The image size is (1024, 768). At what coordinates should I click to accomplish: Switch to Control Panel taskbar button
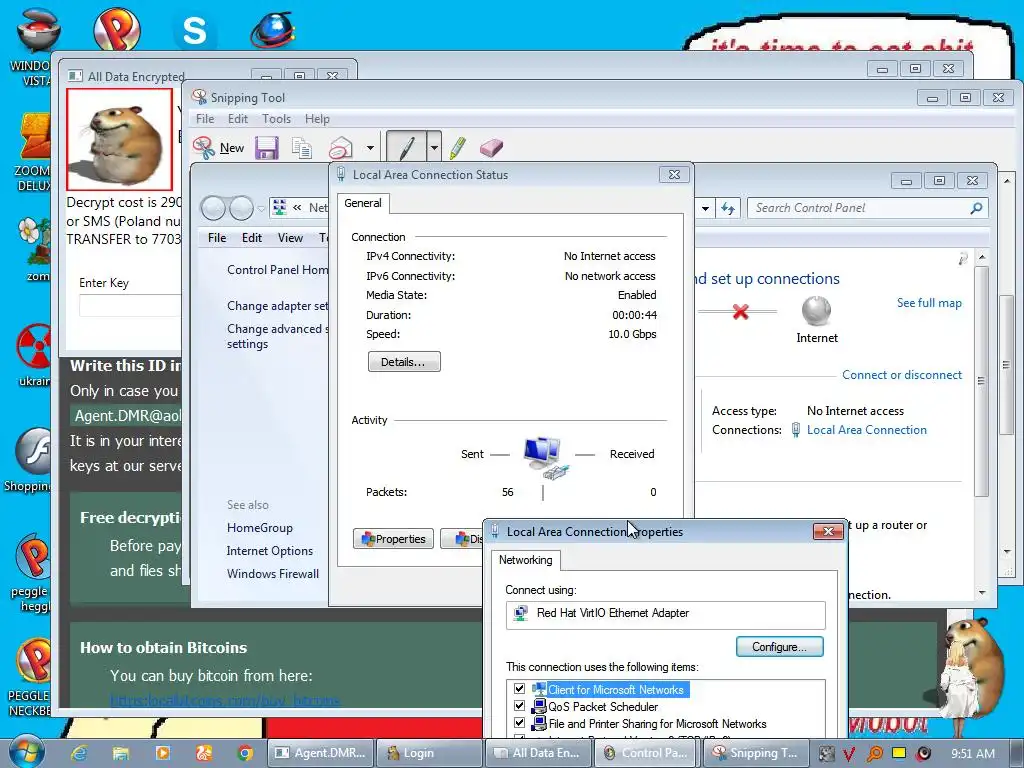tap(647, 753)
